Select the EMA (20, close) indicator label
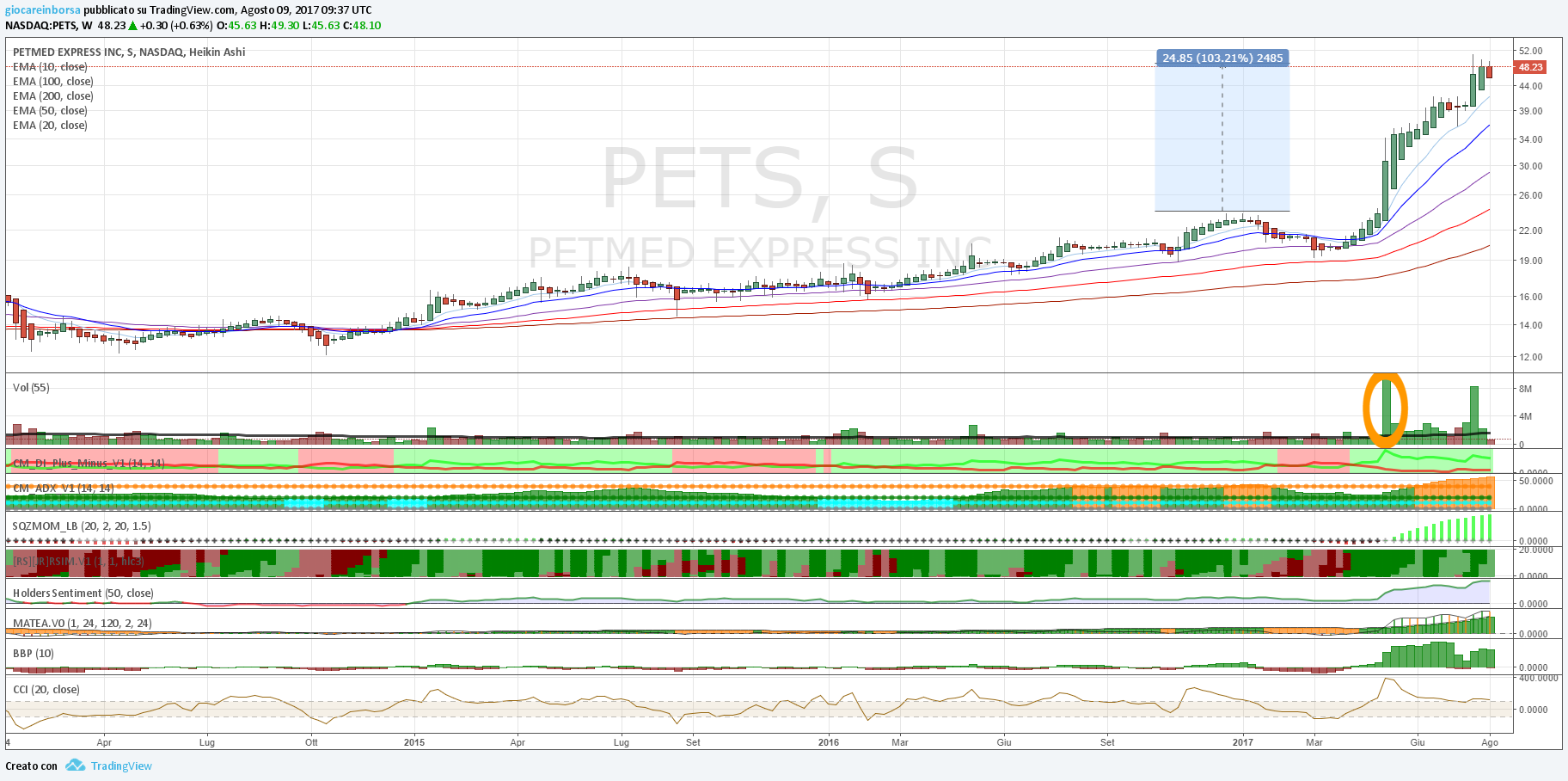Screen dimensions: 1568x781 pos(50,126)
